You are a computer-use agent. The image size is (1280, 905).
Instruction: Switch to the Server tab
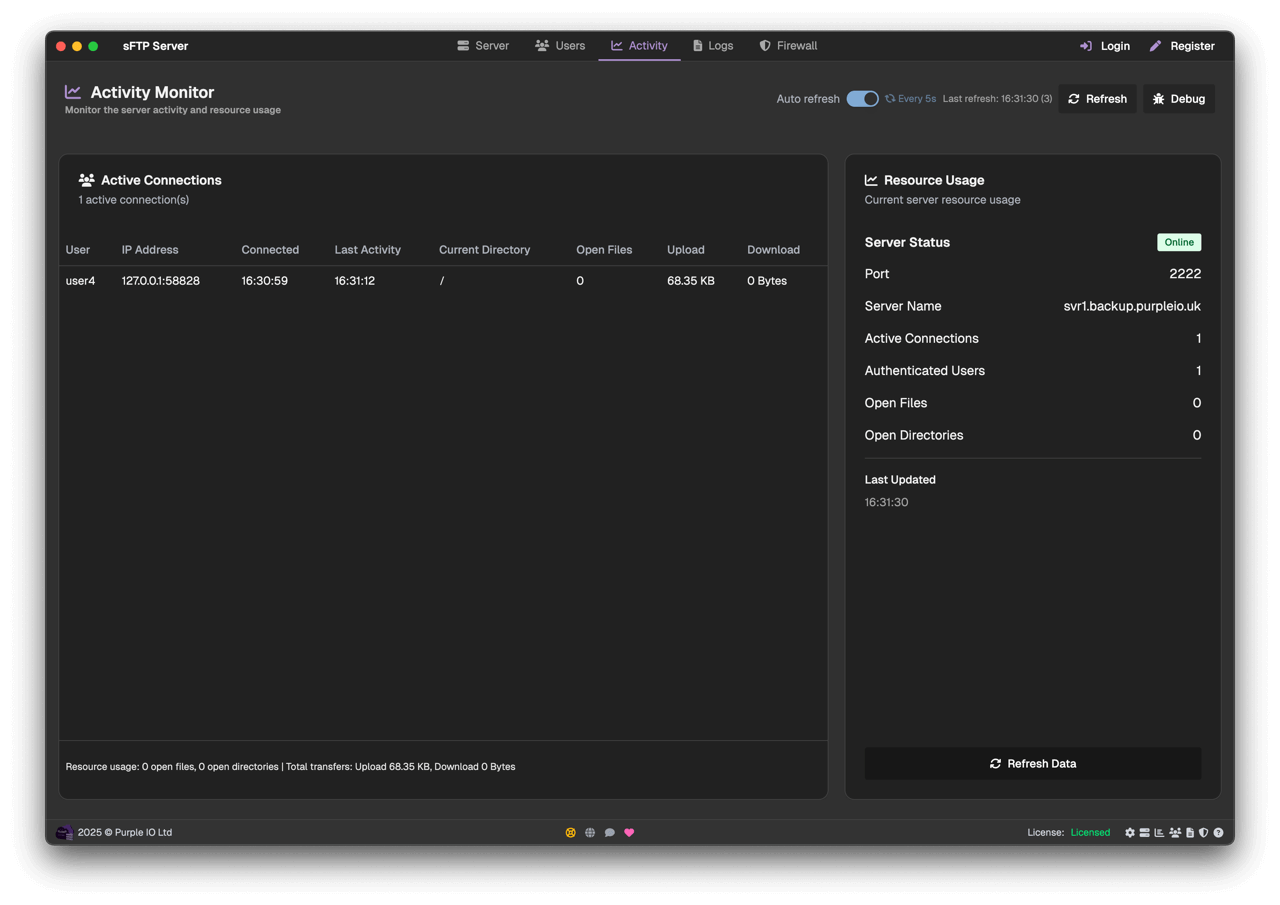(483, 46)
